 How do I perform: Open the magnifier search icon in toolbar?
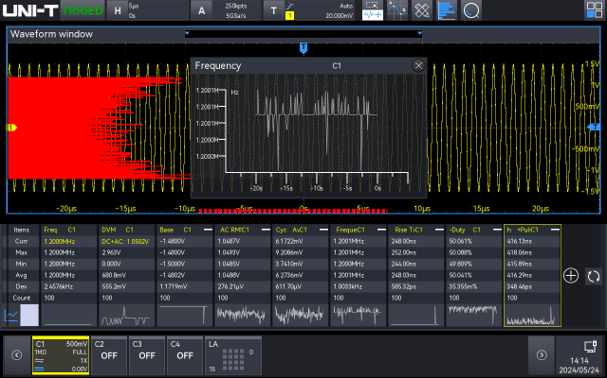(471, 10)
